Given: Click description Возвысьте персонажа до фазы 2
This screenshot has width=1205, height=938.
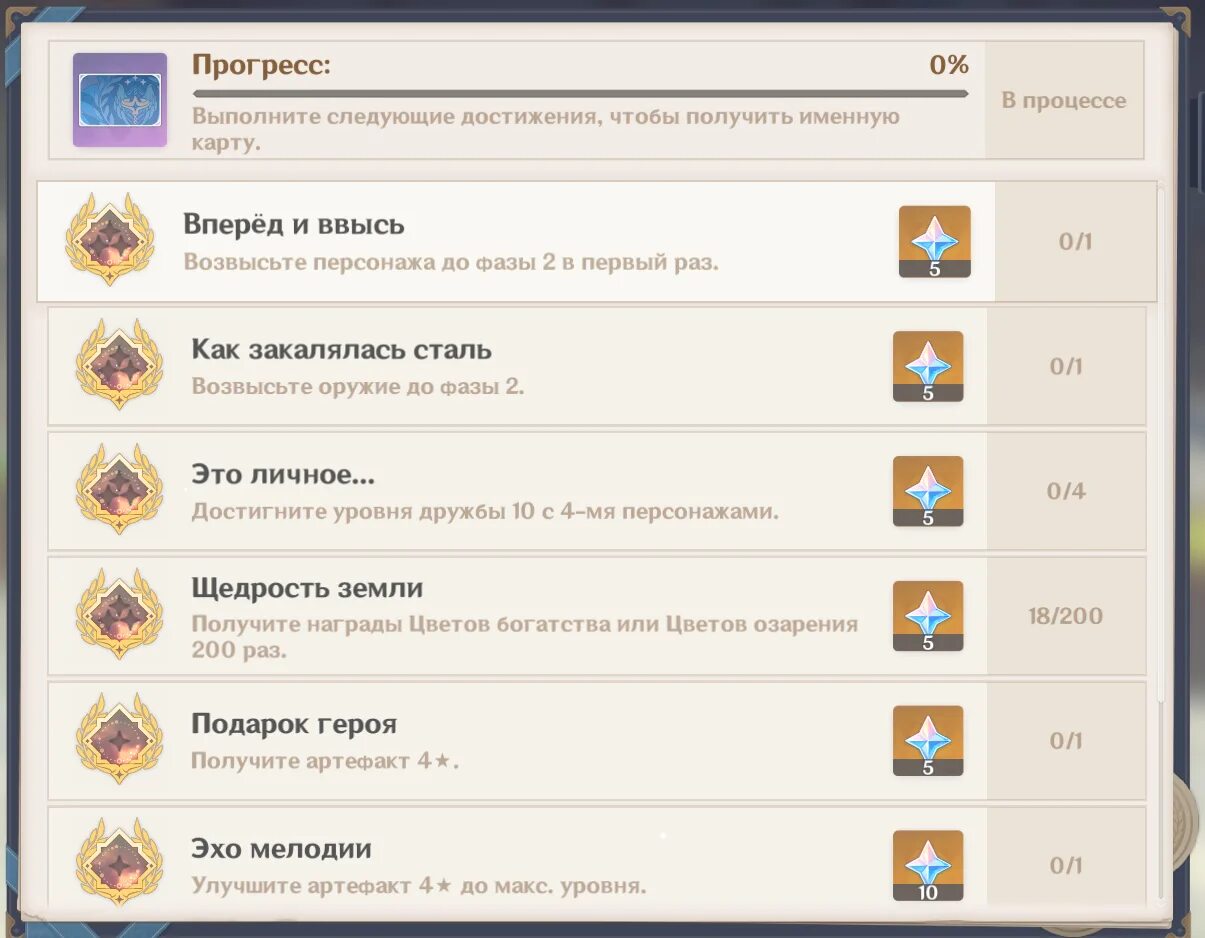Looking at the screenshot, I should [x=451, y=263].
